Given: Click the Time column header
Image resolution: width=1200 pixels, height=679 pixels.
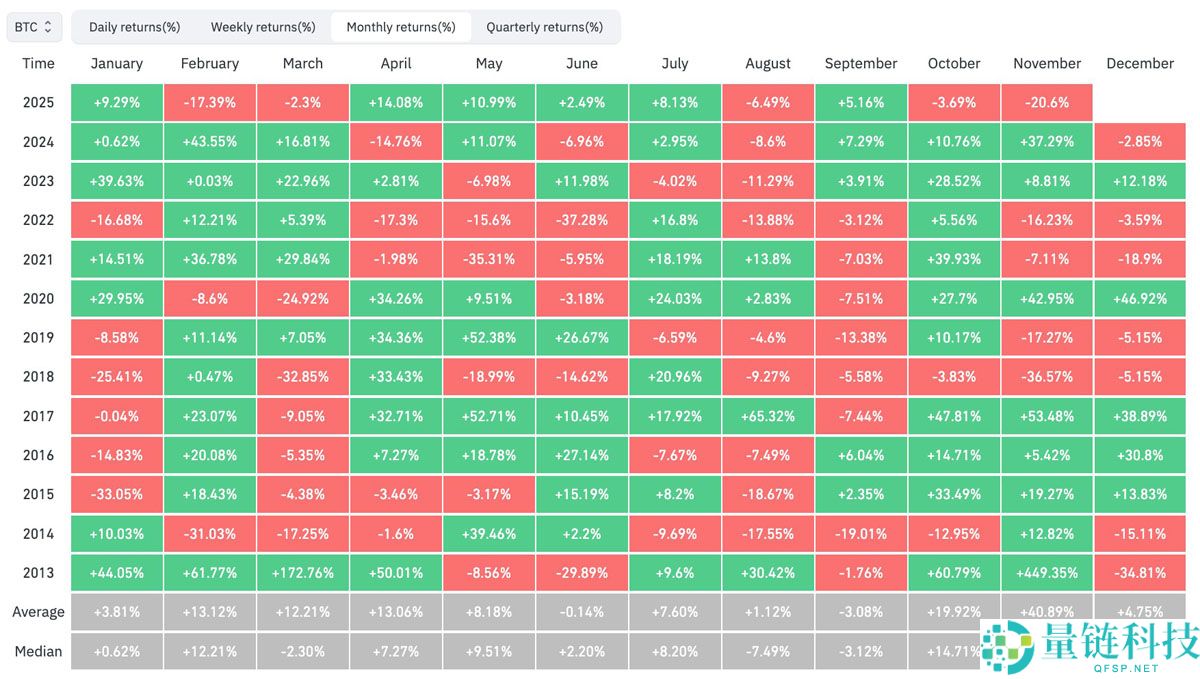Looking at the screenshot, I should (x=38, y=63).
